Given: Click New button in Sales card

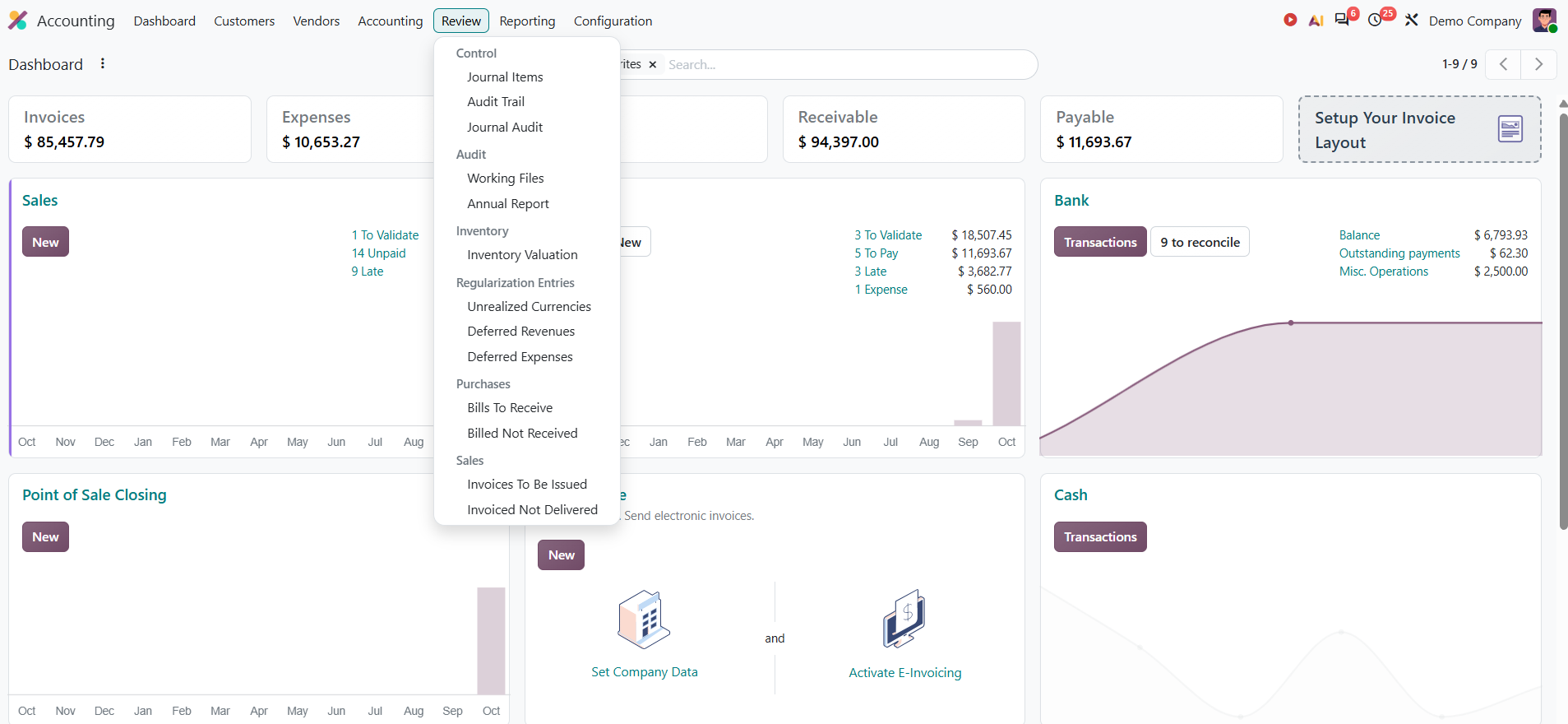Looking at the screenshot, I should coord(45,242).
